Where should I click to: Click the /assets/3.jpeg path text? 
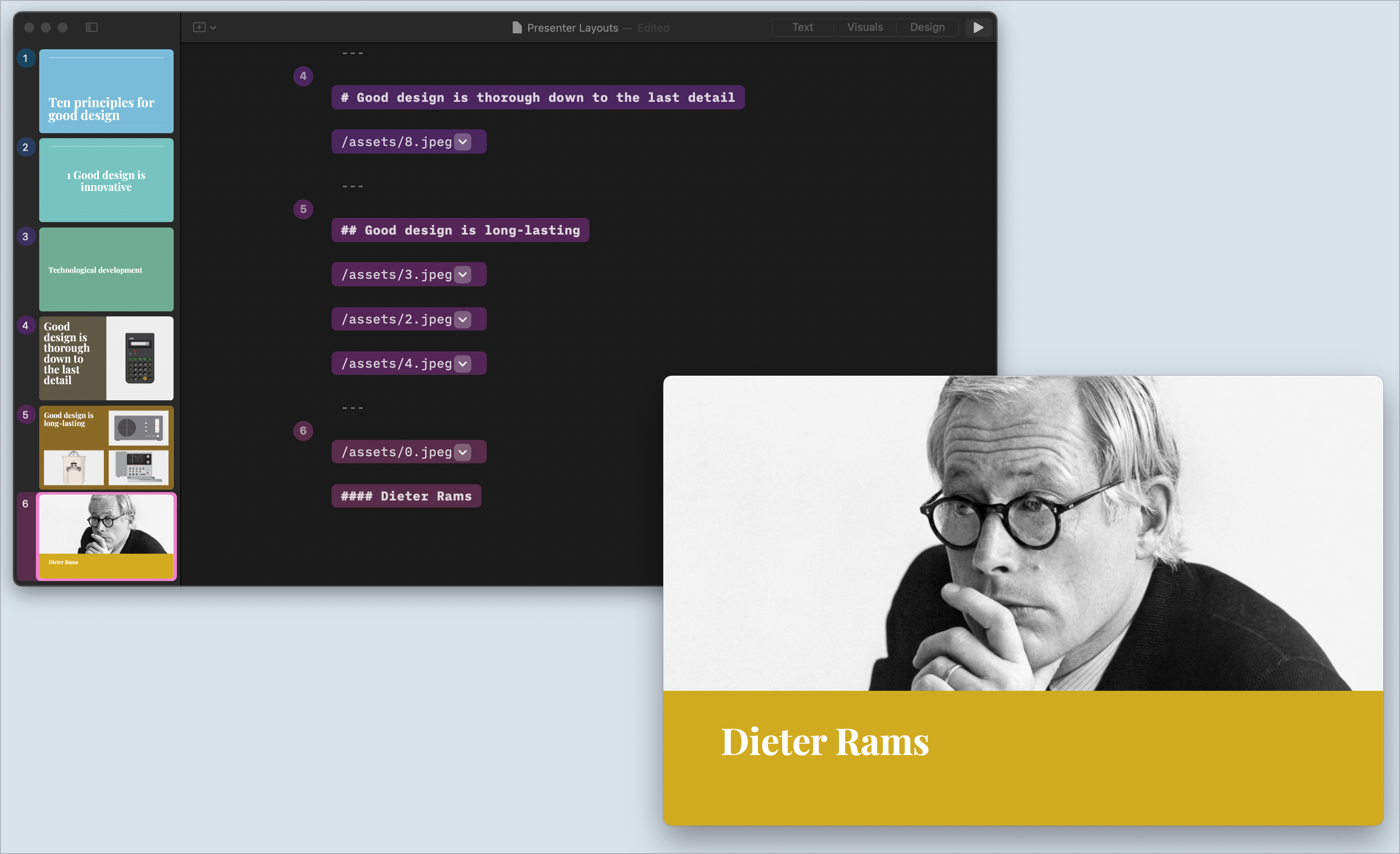[396, 275]
